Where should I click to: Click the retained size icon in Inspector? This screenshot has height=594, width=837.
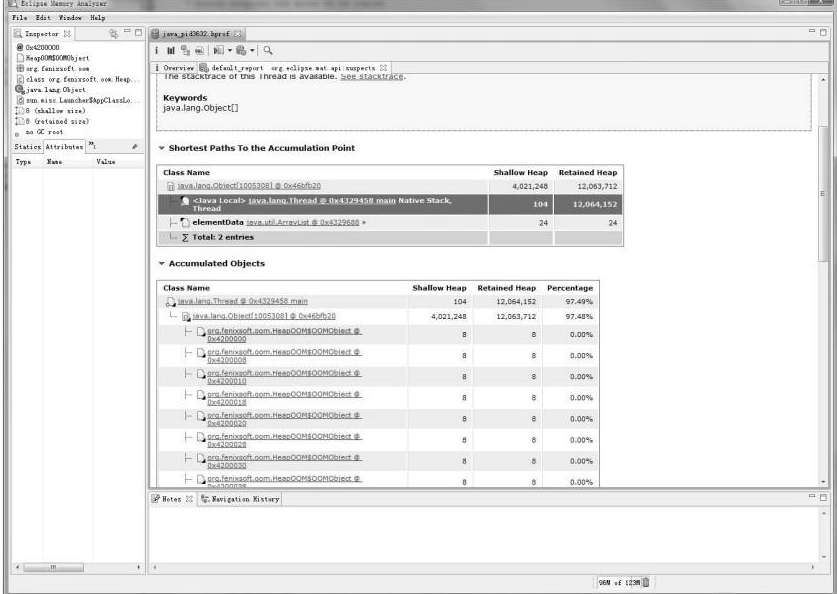[19, 121]
